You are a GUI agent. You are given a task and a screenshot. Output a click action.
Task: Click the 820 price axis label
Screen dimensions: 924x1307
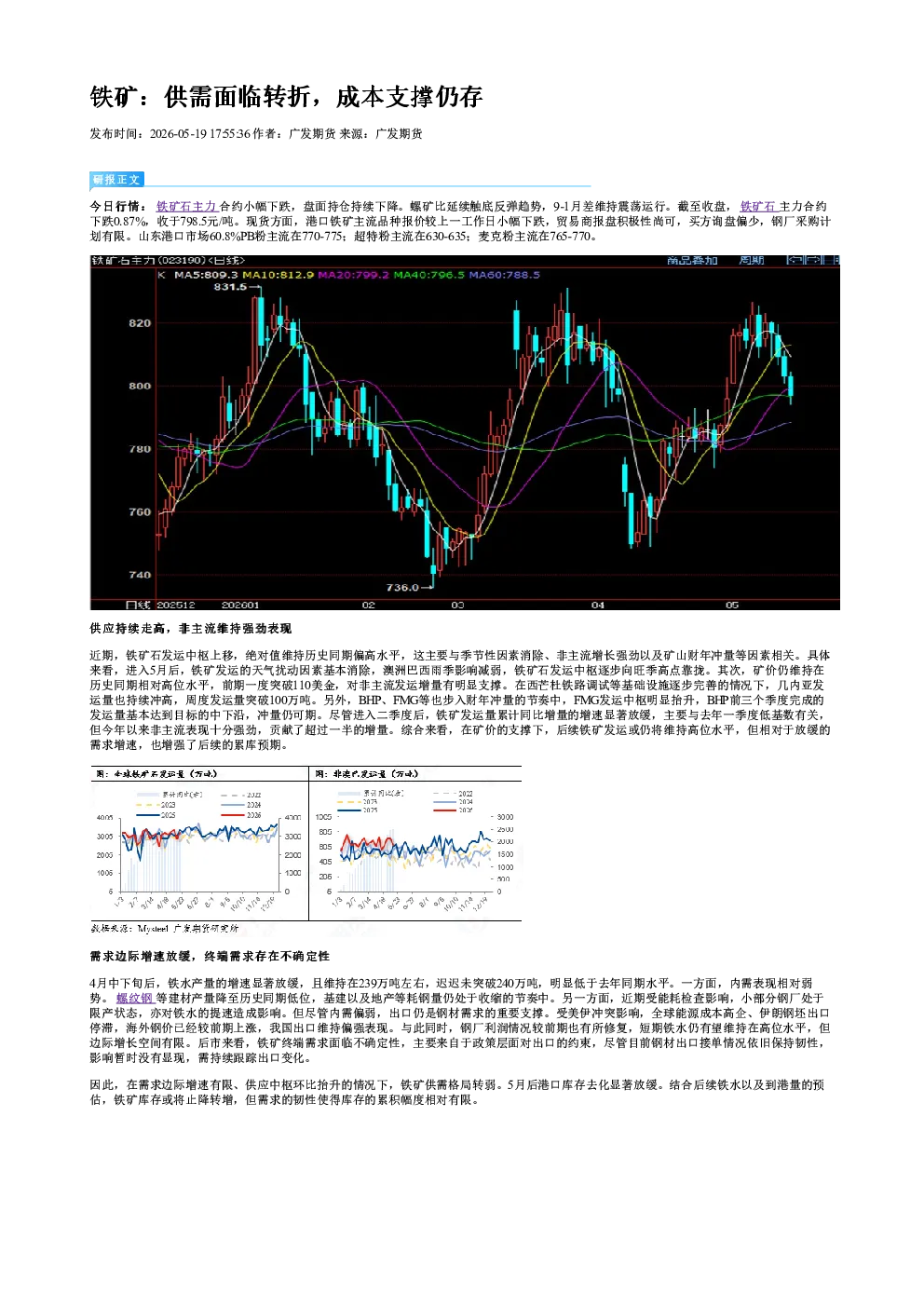tap(140, 323)
